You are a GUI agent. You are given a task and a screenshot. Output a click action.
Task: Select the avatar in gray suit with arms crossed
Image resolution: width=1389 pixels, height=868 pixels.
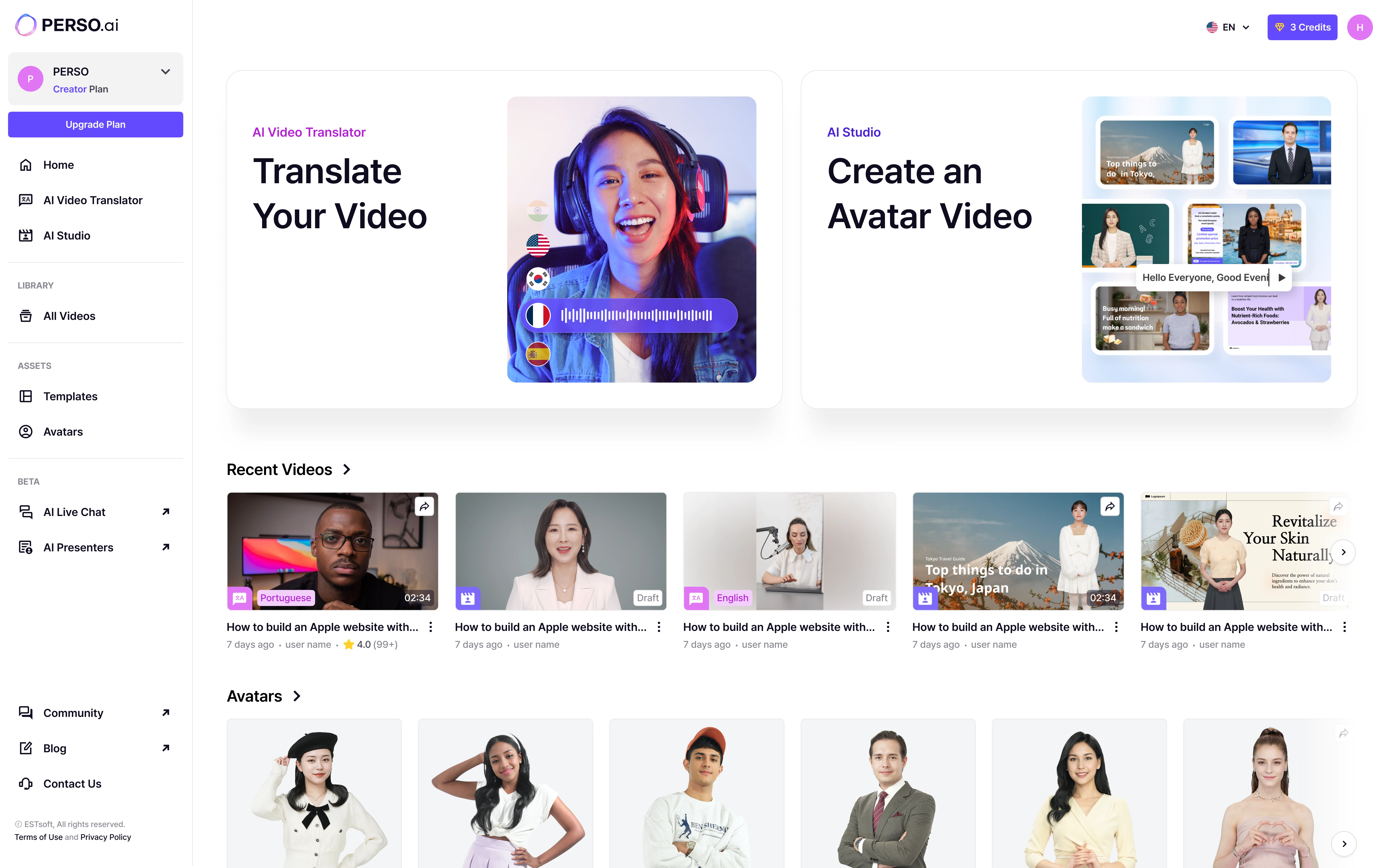(888, 793)
